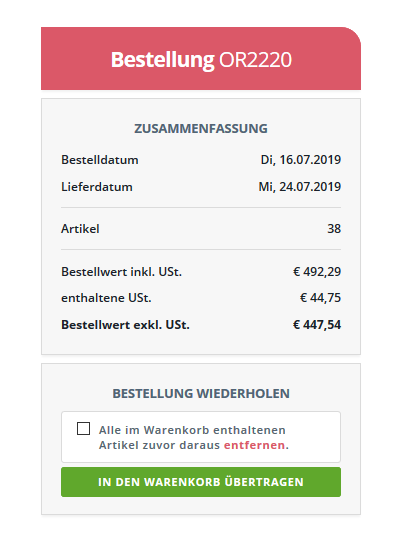Click the Zusammenfassung section heading
The height and width of the screenshot is (551, 410).
(x=201, y=129)
